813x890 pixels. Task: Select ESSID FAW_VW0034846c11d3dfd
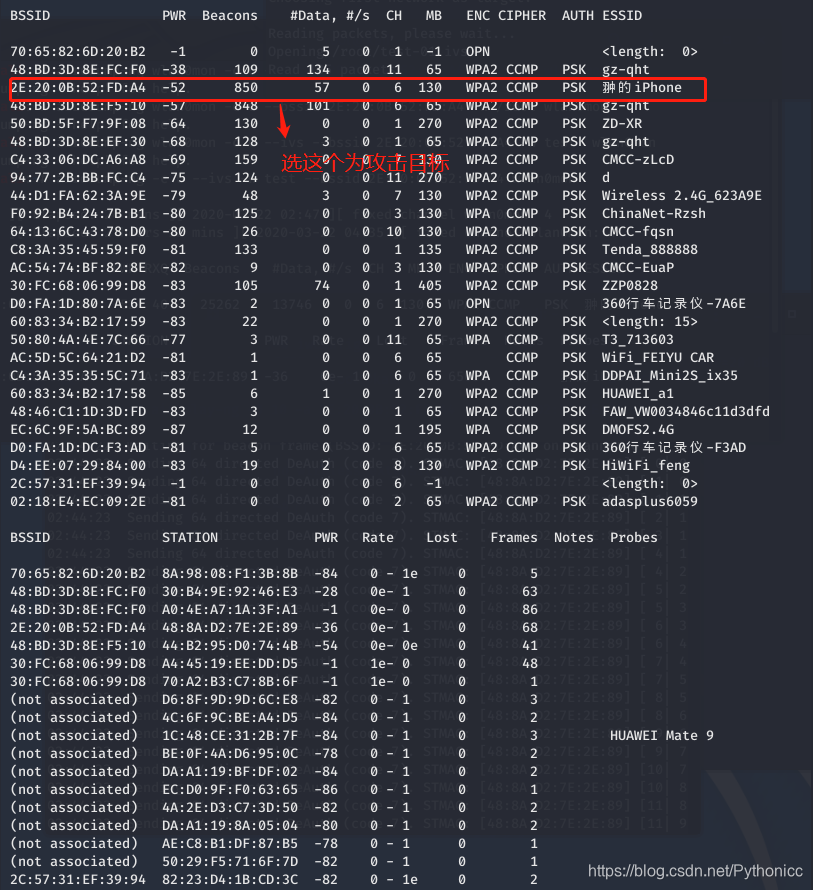[685, 412]
